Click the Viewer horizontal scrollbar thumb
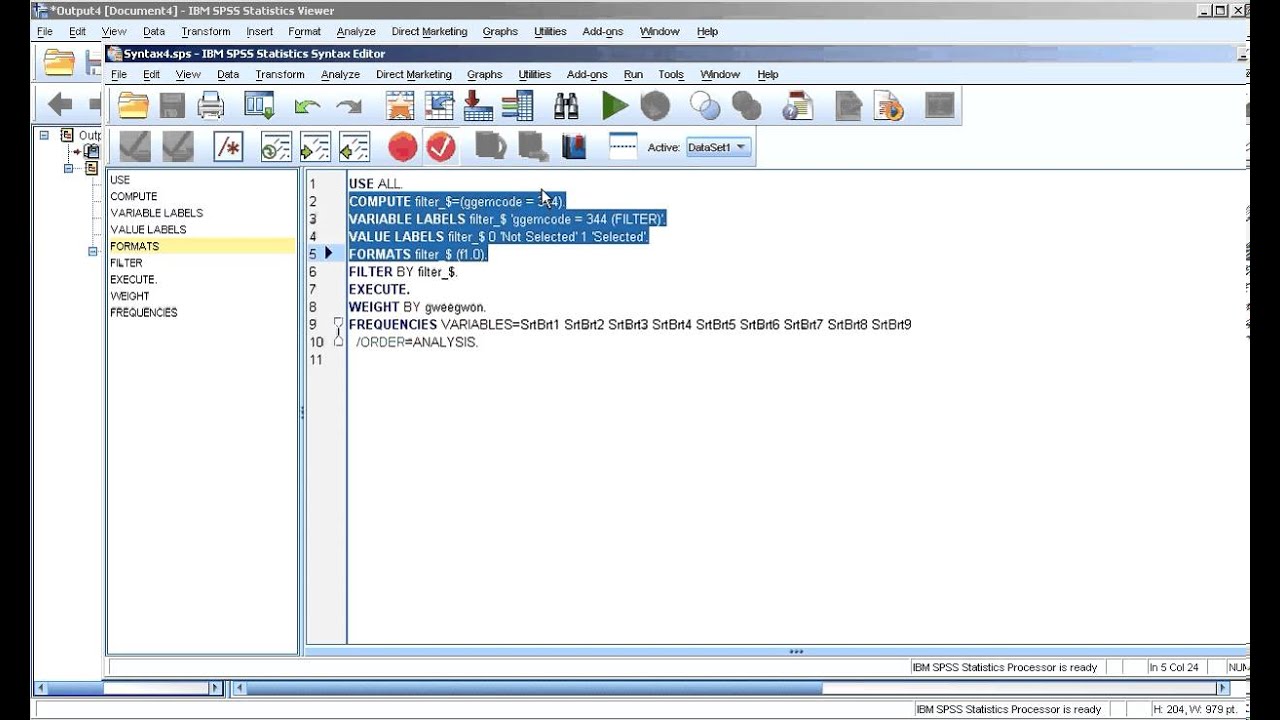The image size is (1280, 720). pos(534,688)
